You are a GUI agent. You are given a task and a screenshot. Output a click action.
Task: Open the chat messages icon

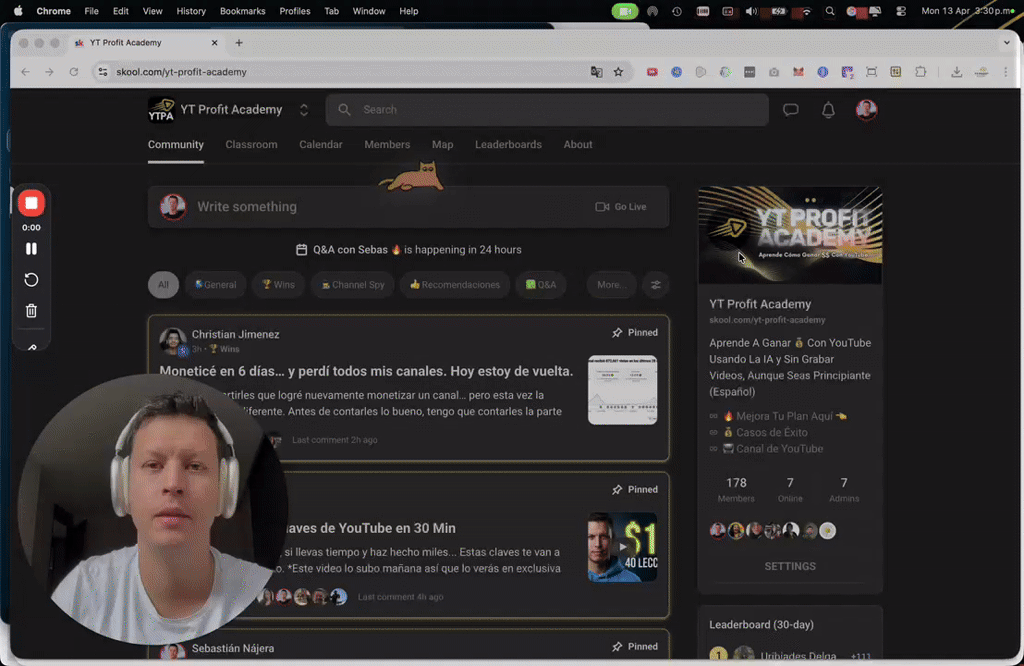tap(790, 110)
